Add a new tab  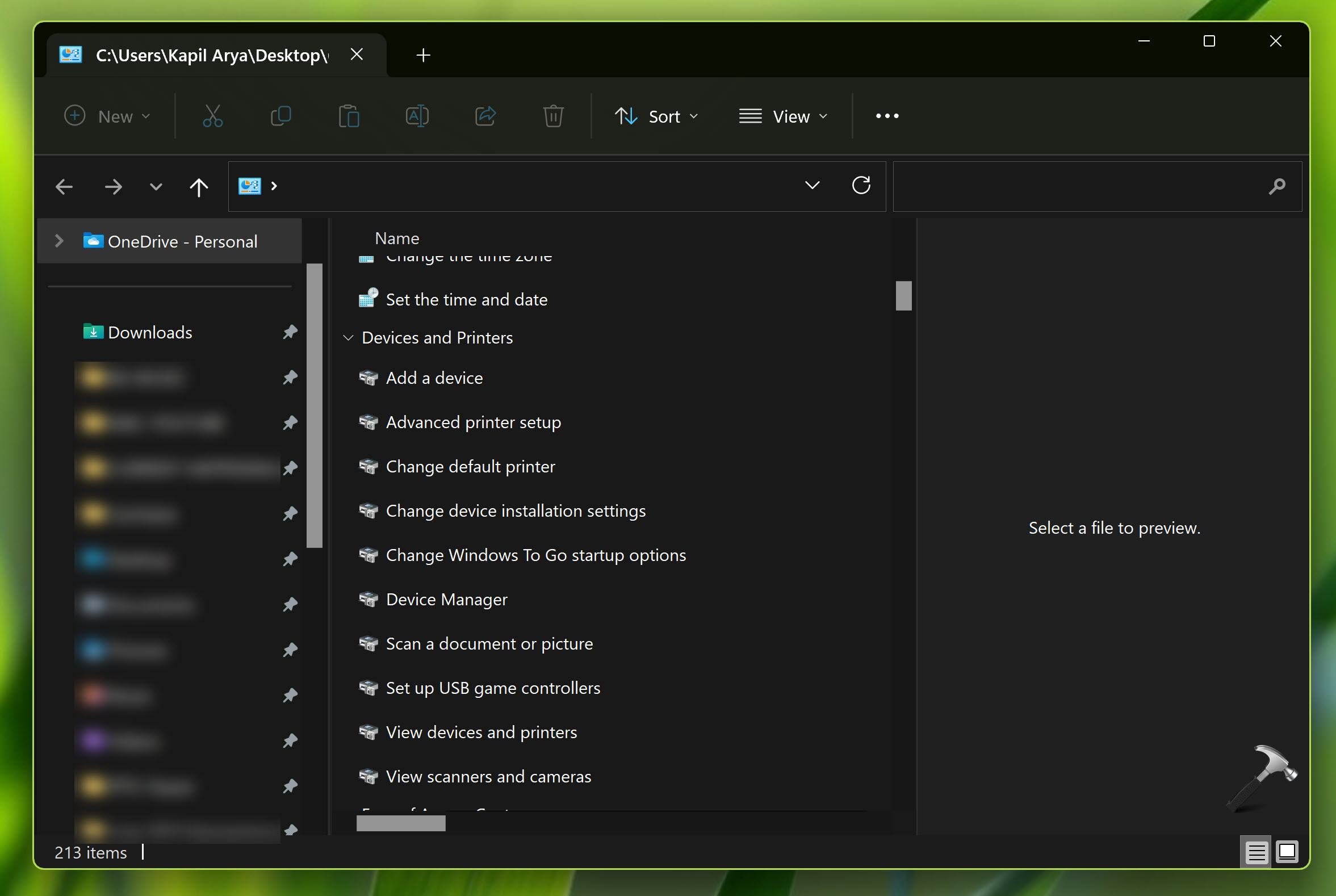click(x=424, y=56)
